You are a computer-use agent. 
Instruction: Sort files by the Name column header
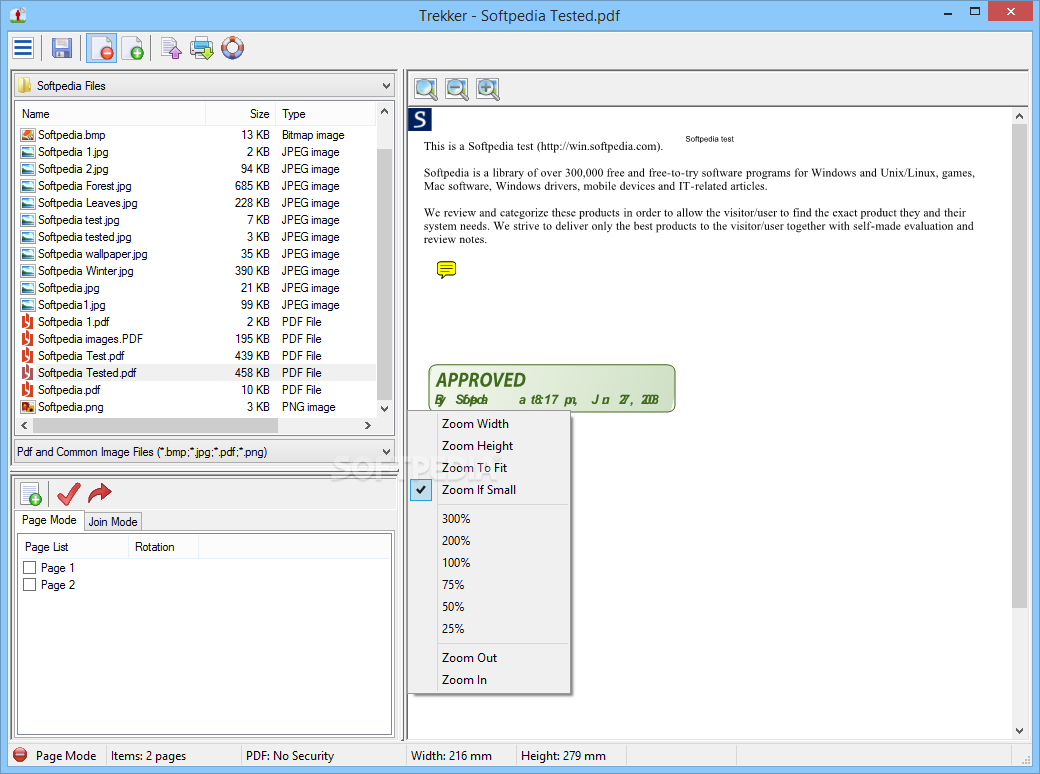click(x=110, y=113)
